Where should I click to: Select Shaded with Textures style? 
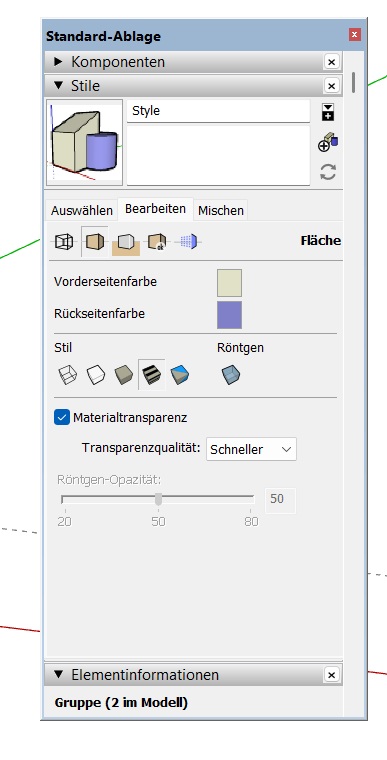pos(152,375)
